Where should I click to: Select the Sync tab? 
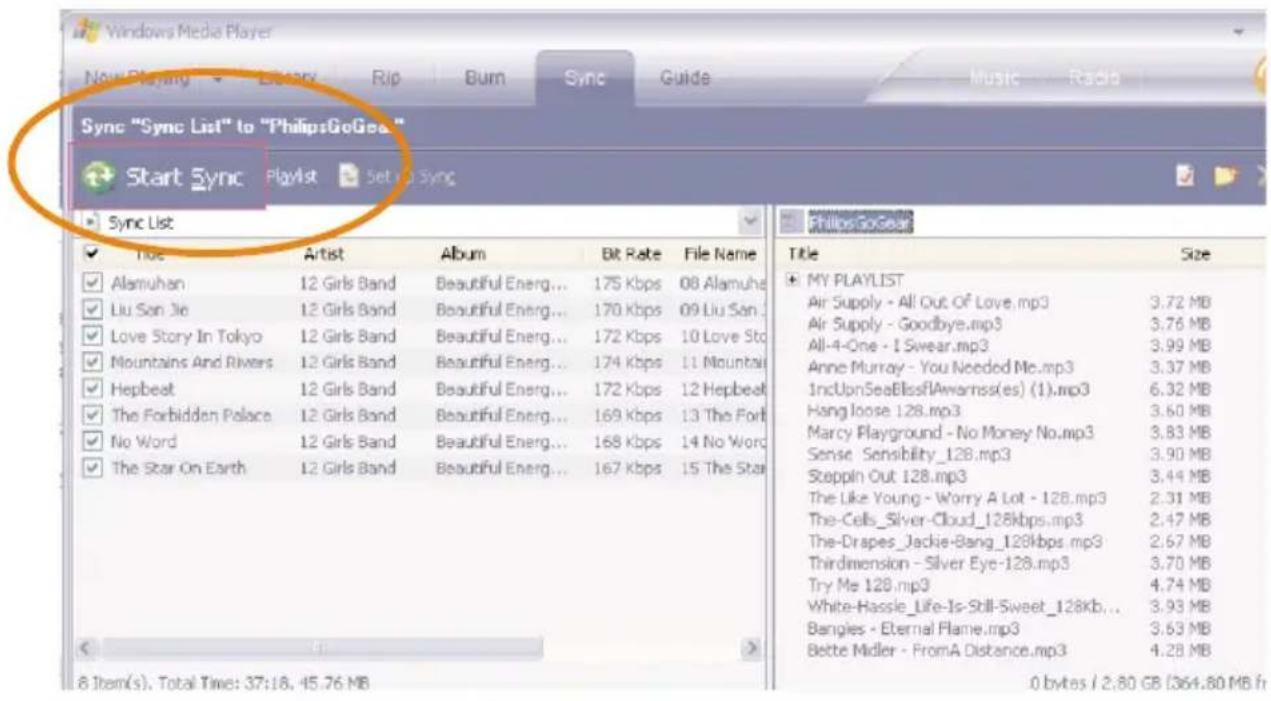585,78
